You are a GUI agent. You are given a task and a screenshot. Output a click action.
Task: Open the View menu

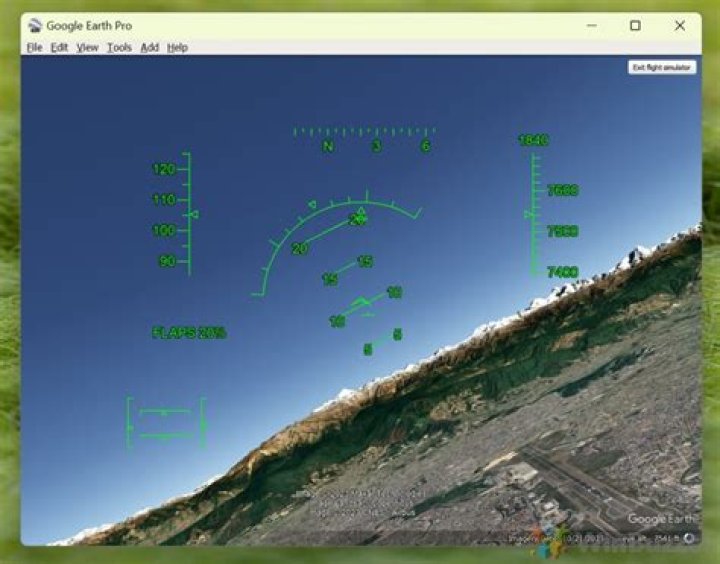[87, 47]
